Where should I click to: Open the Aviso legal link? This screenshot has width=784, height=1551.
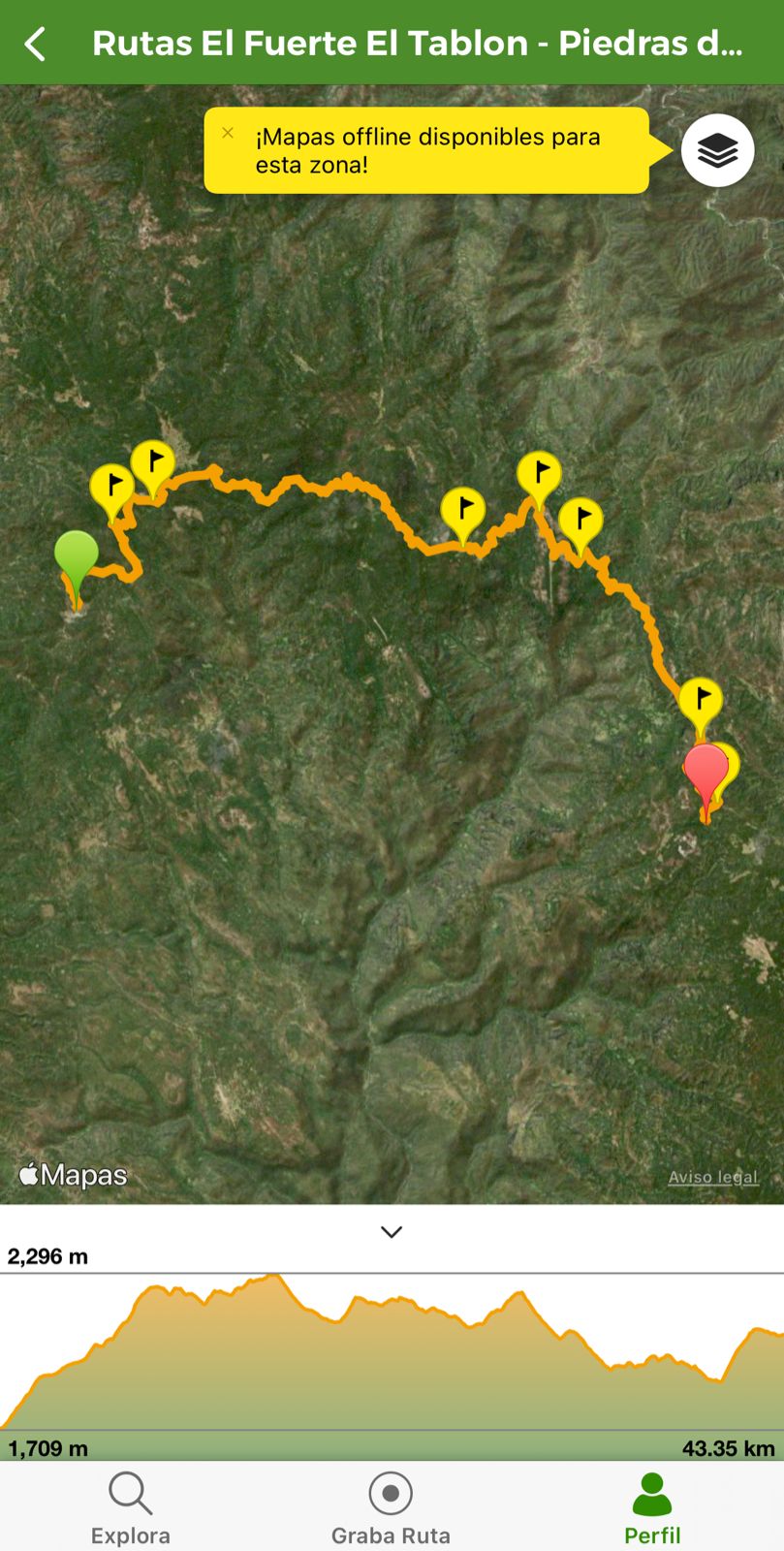point(713,1177)
